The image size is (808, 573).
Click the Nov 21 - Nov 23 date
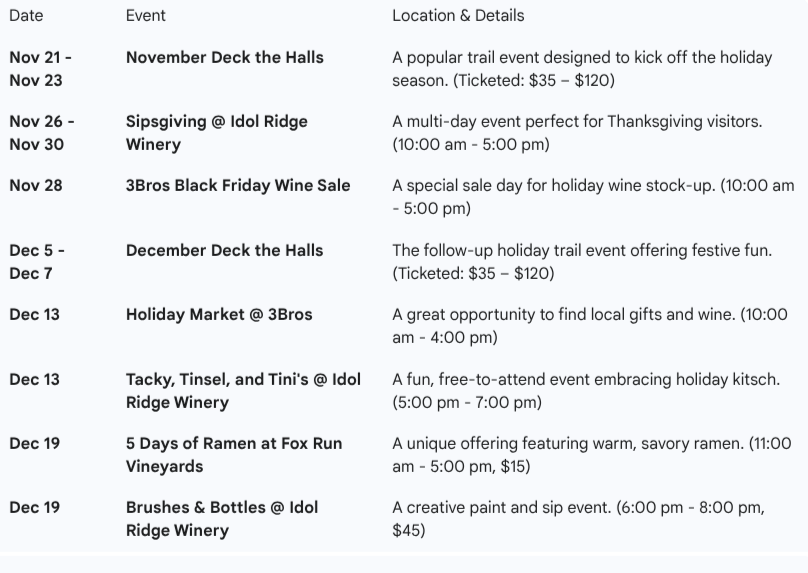[x=40, y=68]
